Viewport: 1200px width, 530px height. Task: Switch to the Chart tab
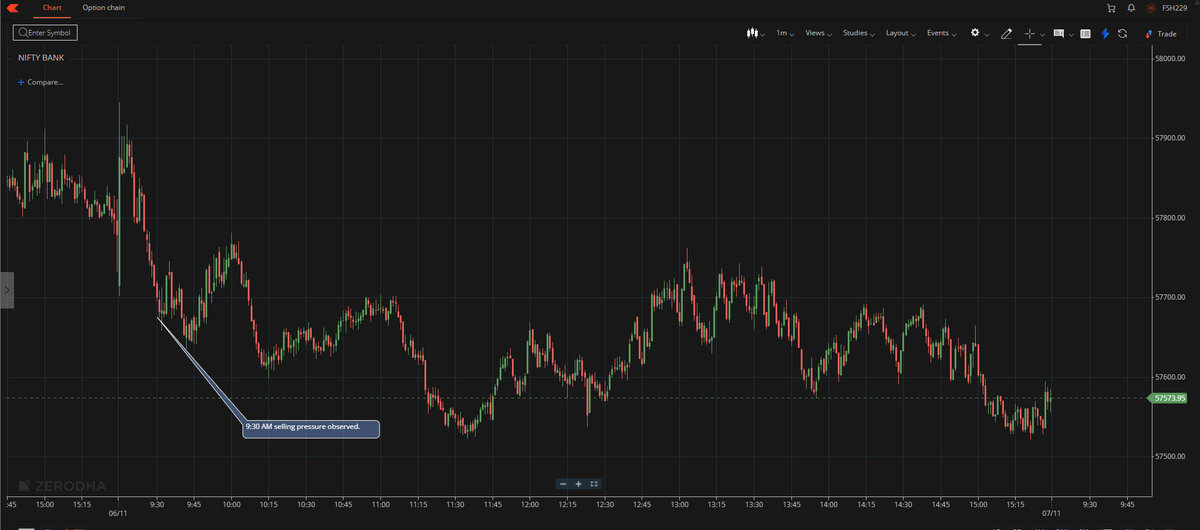tap(52, 7)
